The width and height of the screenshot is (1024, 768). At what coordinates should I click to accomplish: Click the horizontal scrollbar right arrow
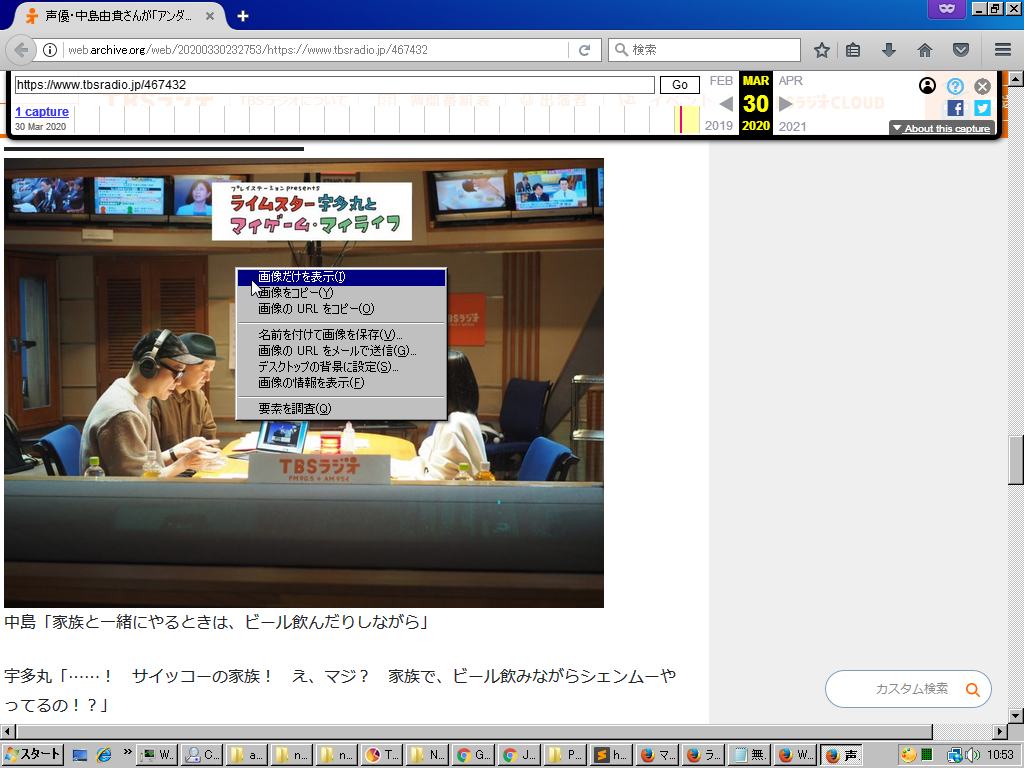coord(1000,731)
